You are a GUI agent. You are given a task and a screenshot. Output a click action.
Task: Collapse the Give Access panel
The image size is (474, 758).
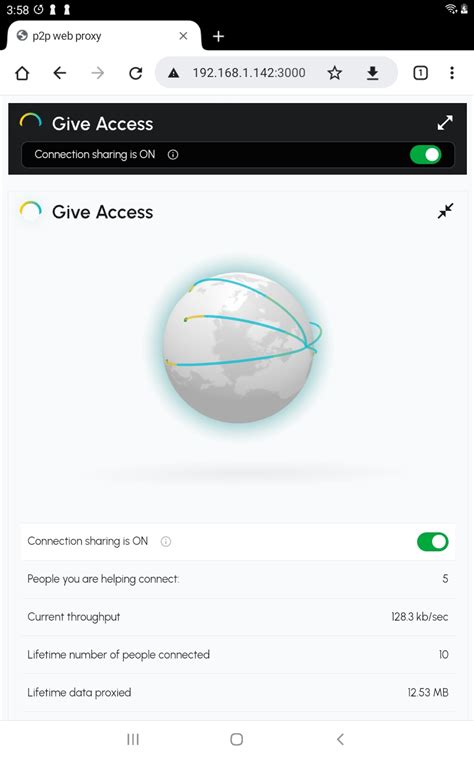[x=445, y=211]
